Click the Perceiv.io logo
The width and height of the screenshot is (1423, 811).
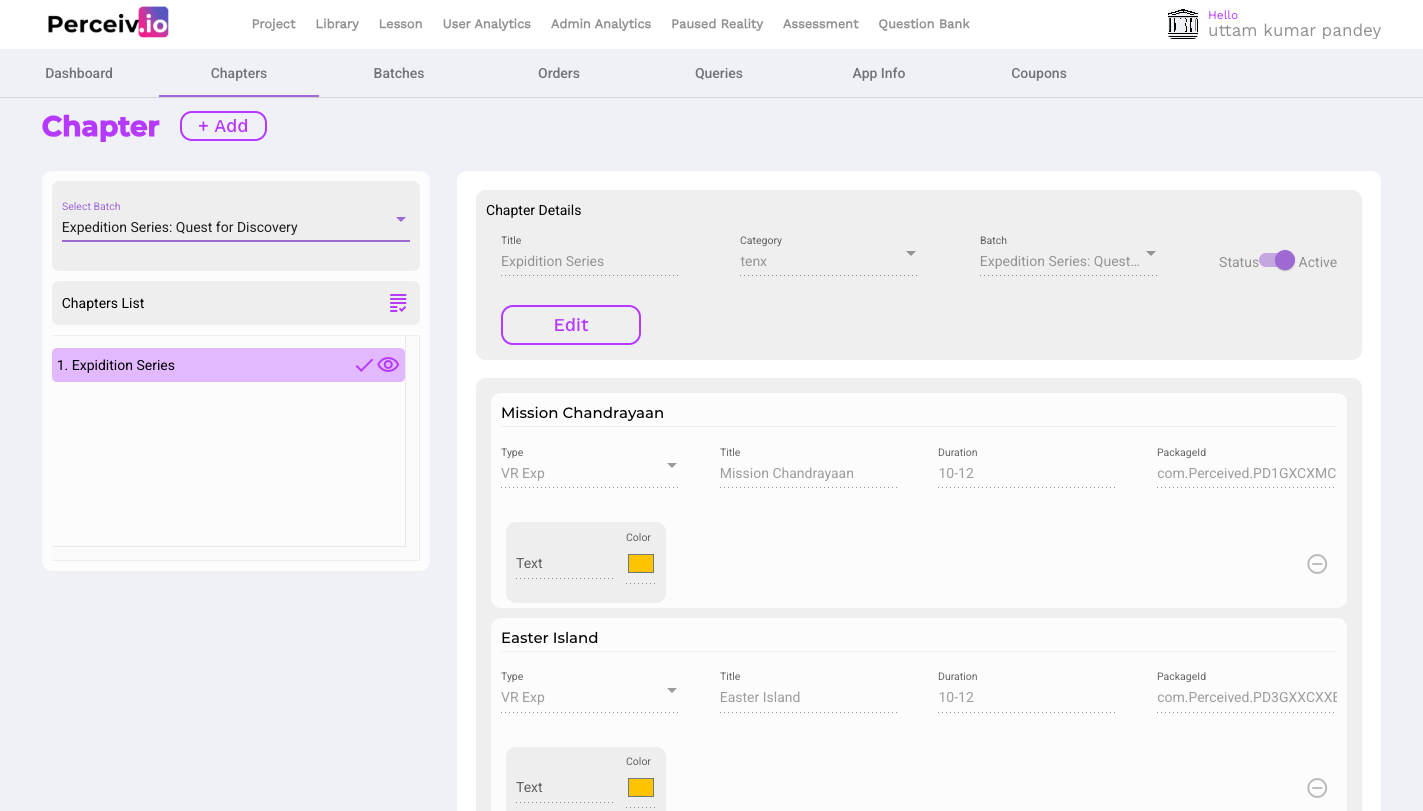point(108,23)
